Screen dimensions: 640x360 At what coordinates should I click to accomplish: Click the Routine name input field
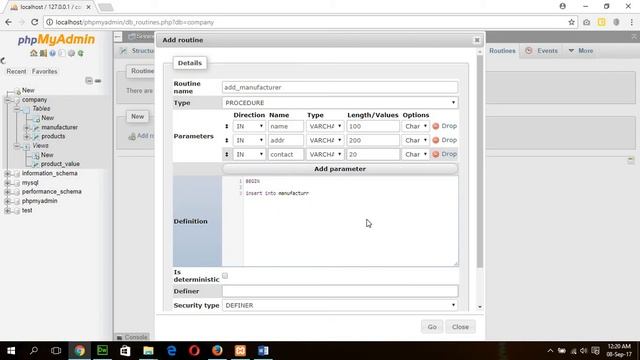point(340,87)
